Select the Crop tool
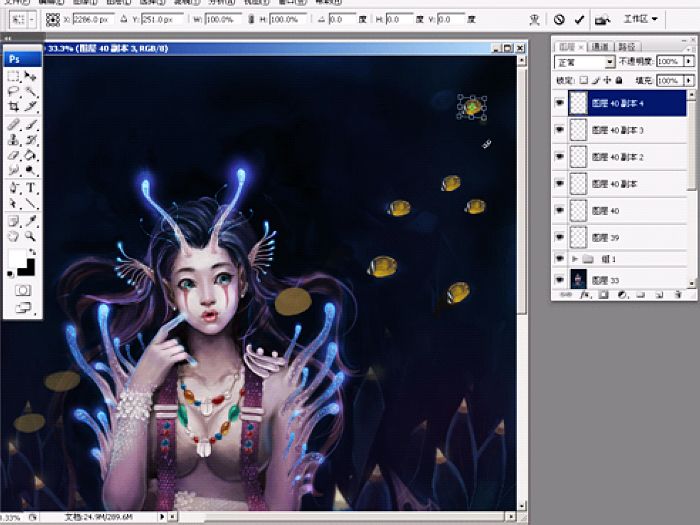 point(13,106)
